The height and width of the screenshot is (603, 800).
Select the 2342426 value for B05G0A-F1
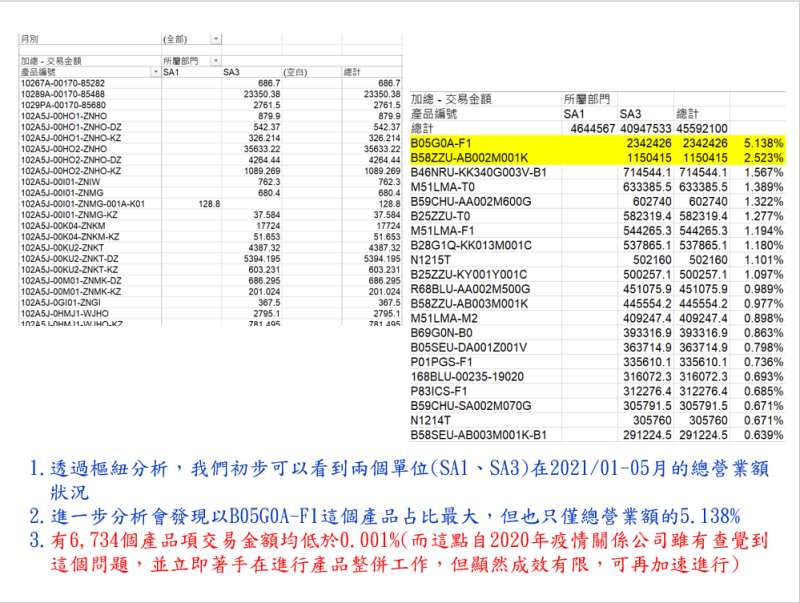[x=648, y=144]
